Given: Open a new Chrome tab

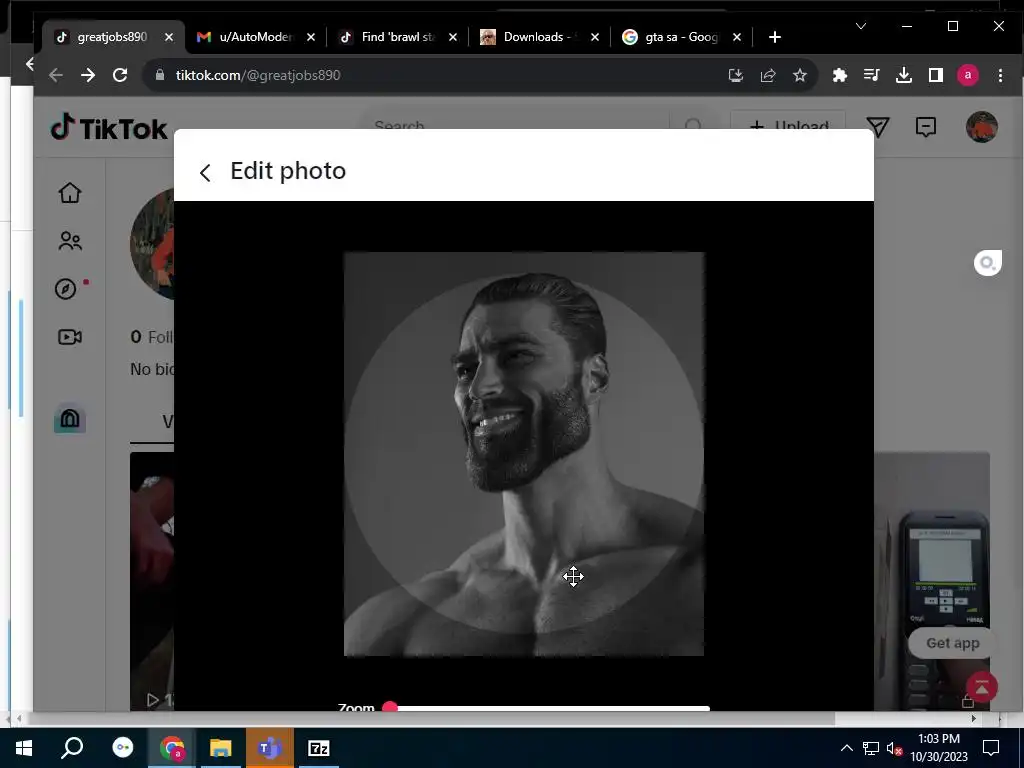Looking at the screenshot, I should point(775,37).
